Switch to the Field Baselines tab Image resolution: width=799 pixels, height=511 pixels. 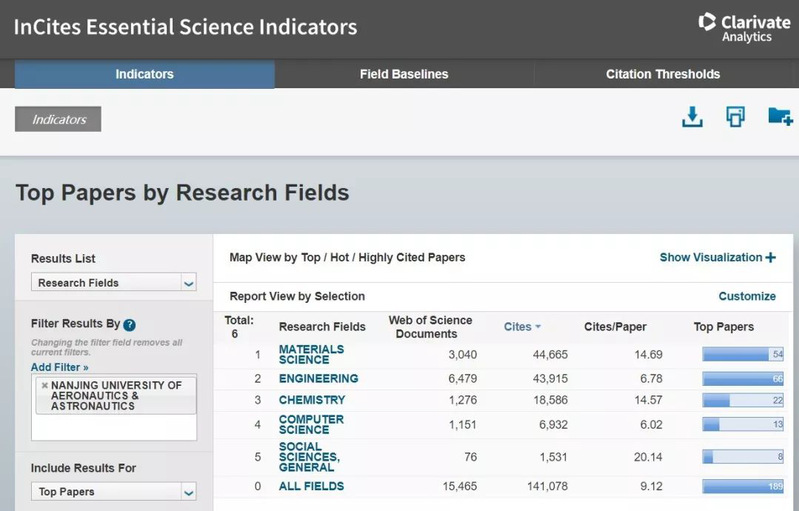pyautogui.click(x=404, y=74)
